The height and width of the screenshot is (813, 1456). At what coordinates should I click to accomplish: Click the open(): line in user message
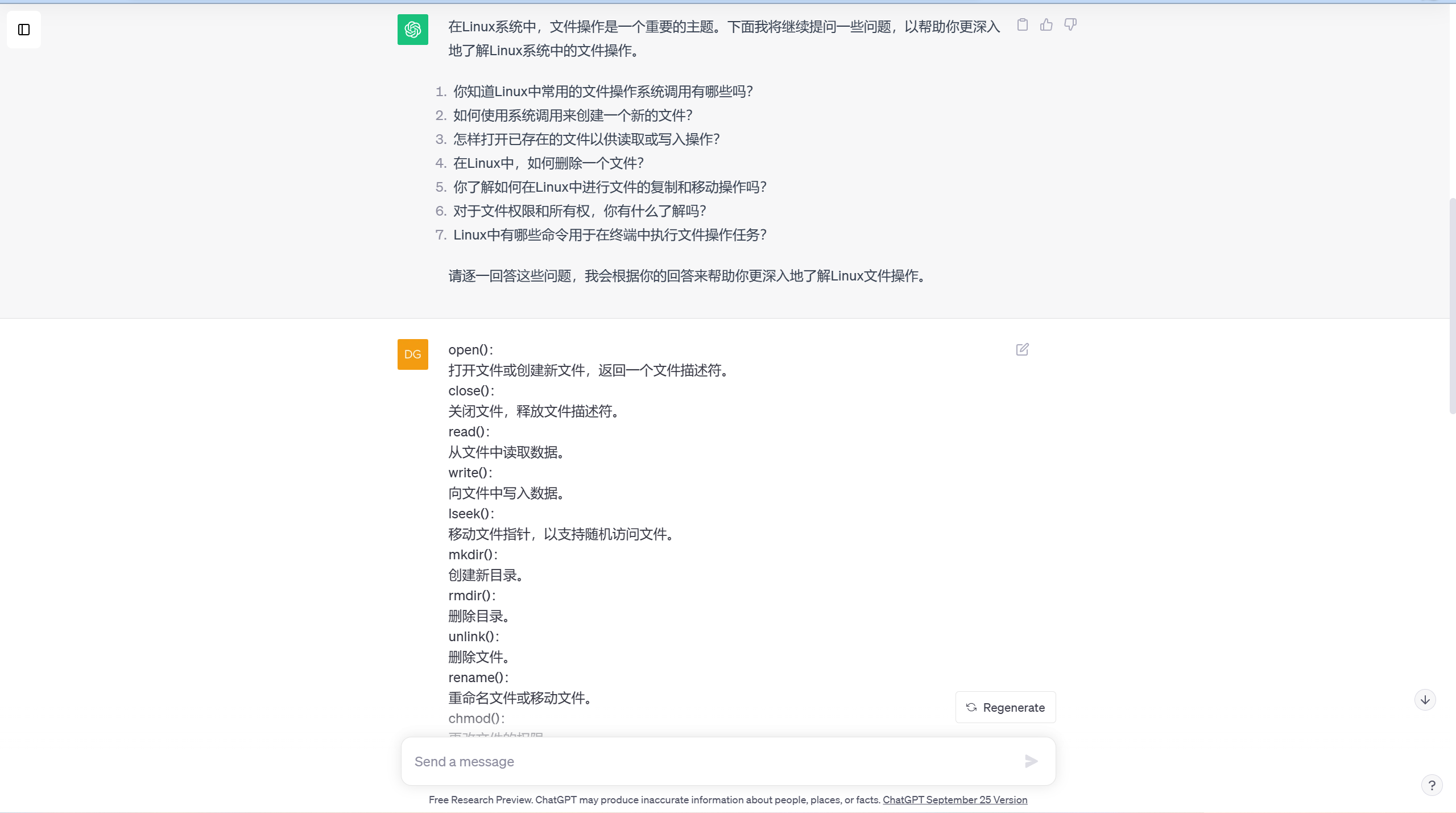pyautogui.click(x=471, y=350)
